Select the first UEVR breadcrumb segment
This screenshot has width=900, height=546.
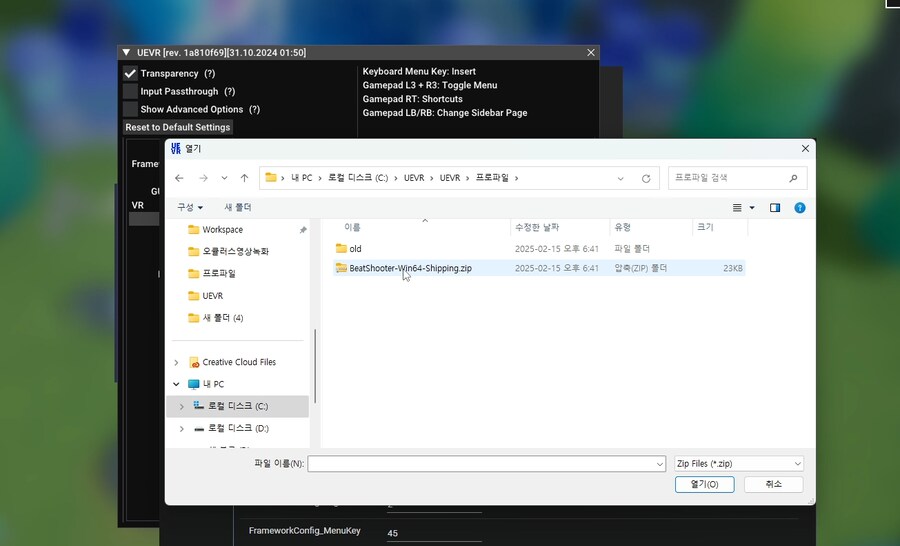[414, 178]
